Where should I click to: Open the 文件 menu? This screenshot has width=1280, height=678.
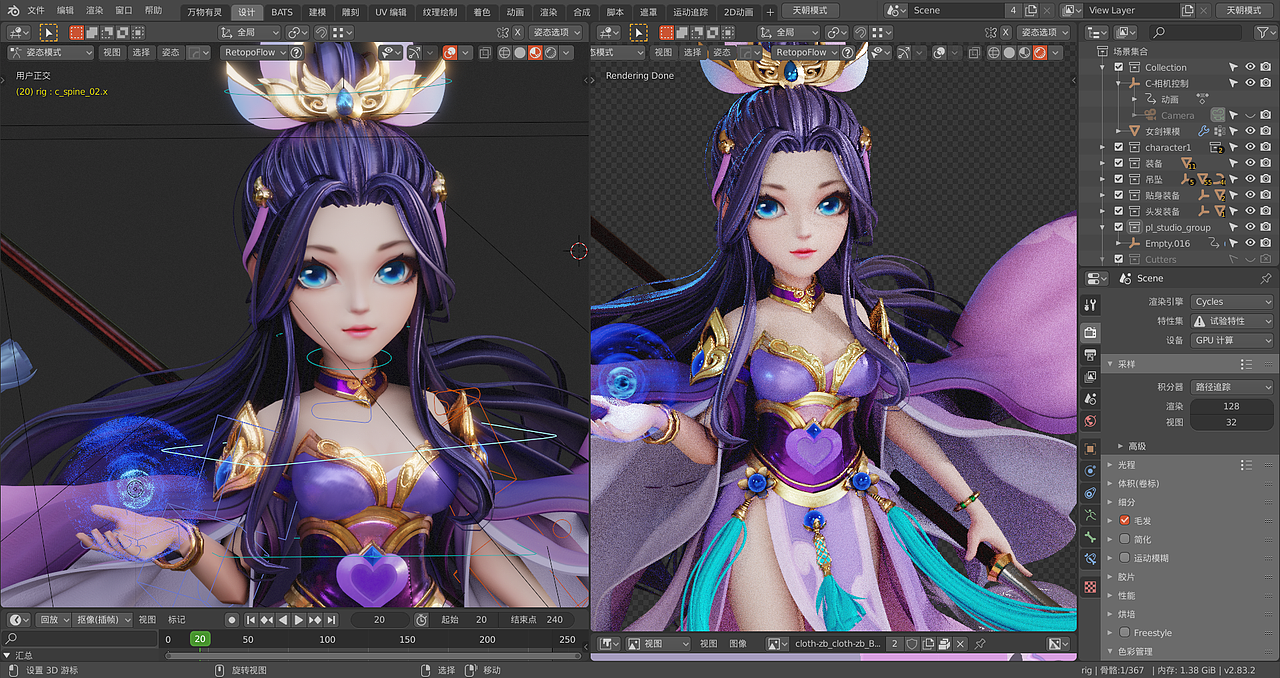[x=36, y=10]
